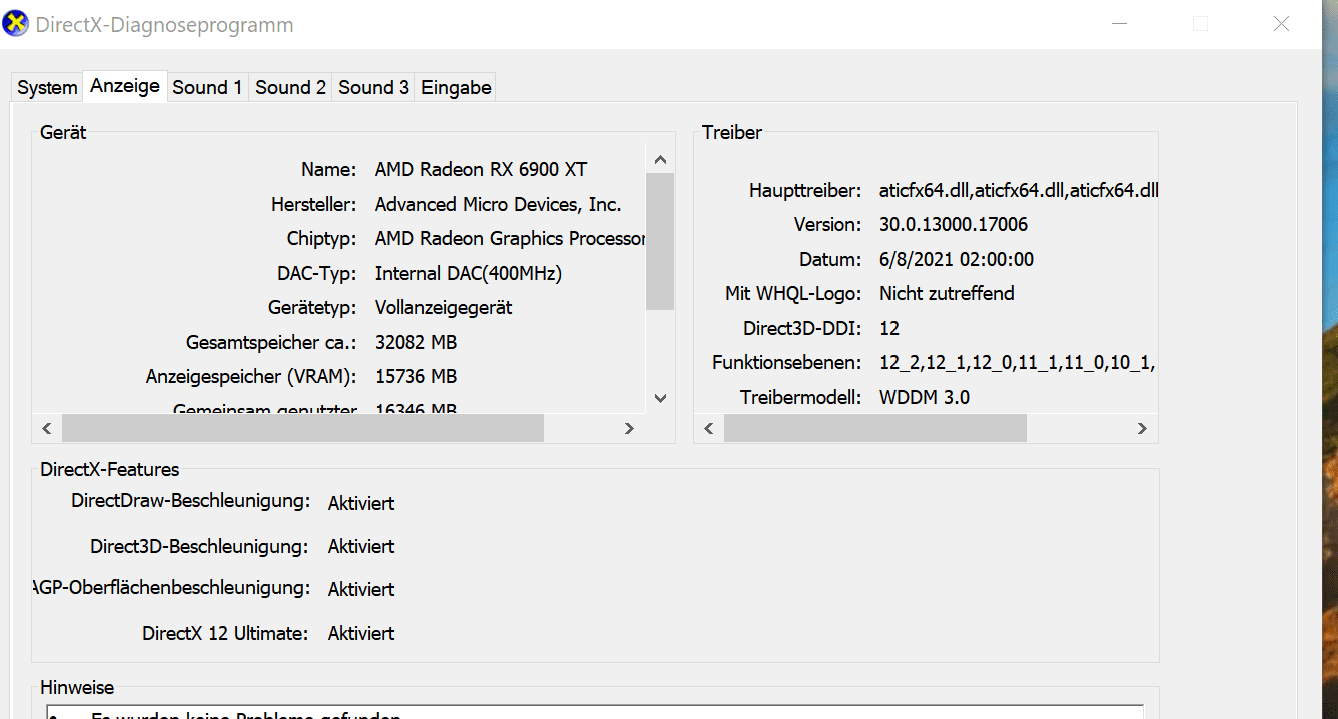Viewport: 1338px width, 719px height.
Task: Click the Direct3D-DDI value 12
Action: [890, 328]
